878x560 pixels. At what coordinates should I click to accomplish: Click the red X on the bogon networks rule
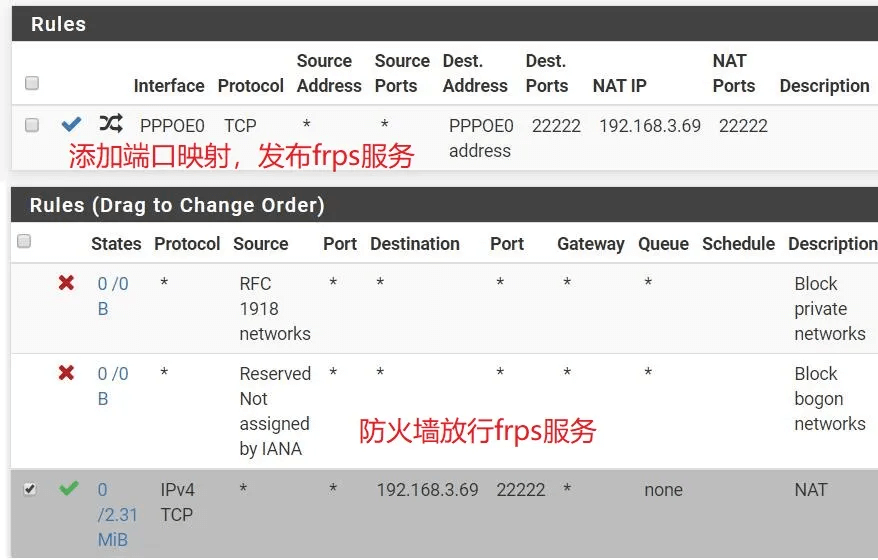(66, 373)
